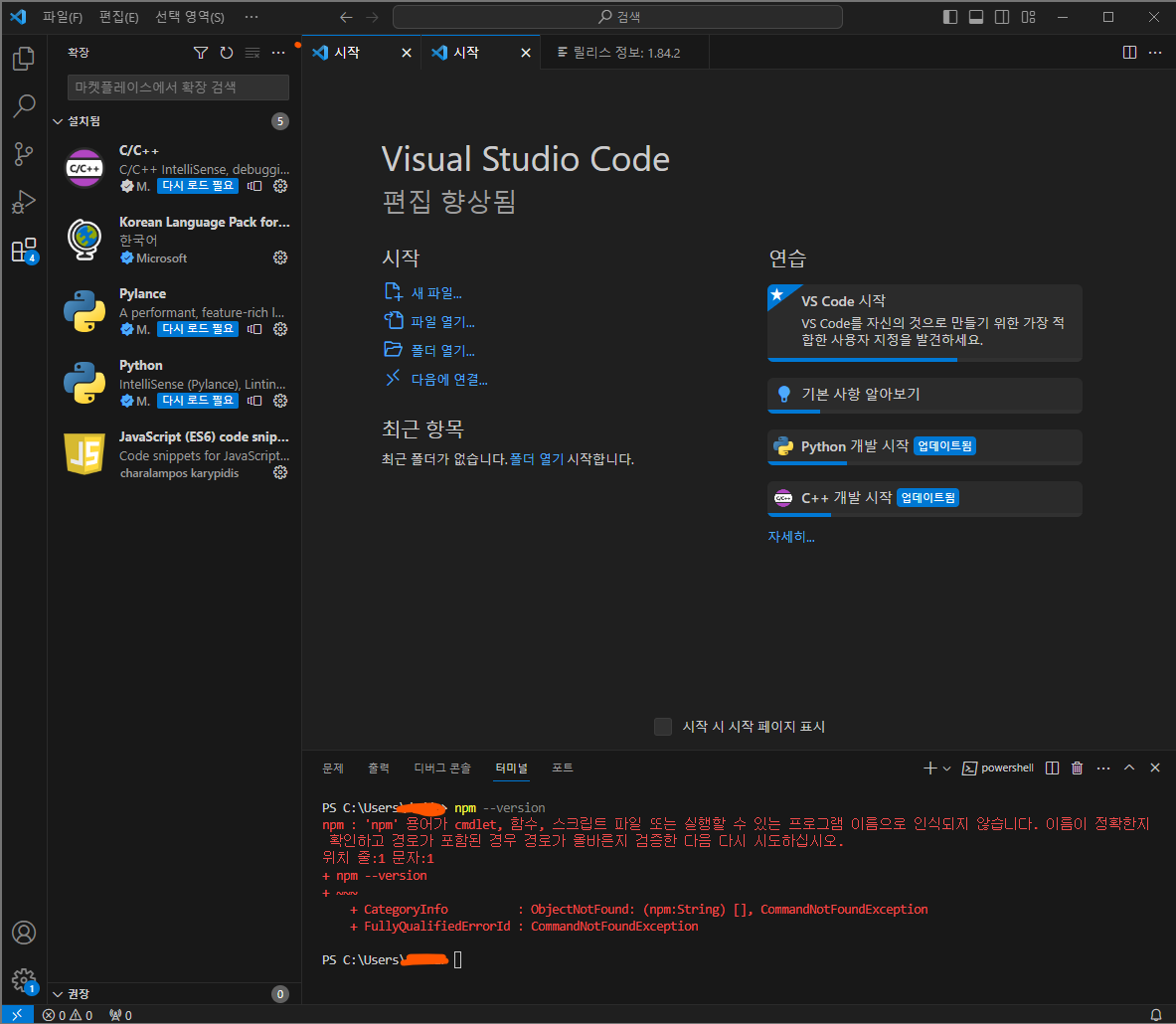Open Run and Debug view
This screenshot has width=1176, height=1024.
point(24,202)
